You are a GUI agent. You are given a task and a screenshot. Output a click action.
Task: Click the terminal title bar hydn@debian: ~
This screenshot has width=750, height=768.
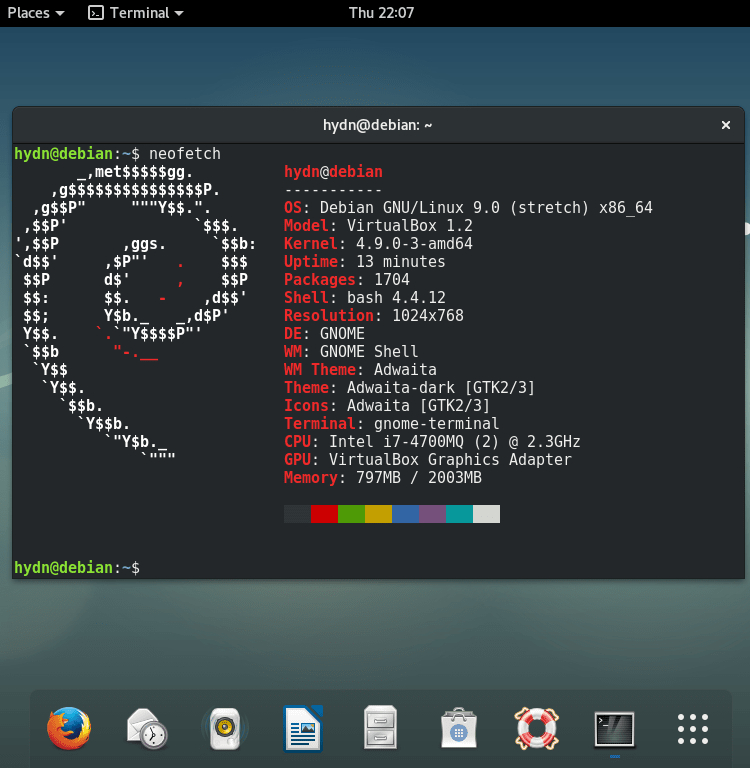[378, 125]
